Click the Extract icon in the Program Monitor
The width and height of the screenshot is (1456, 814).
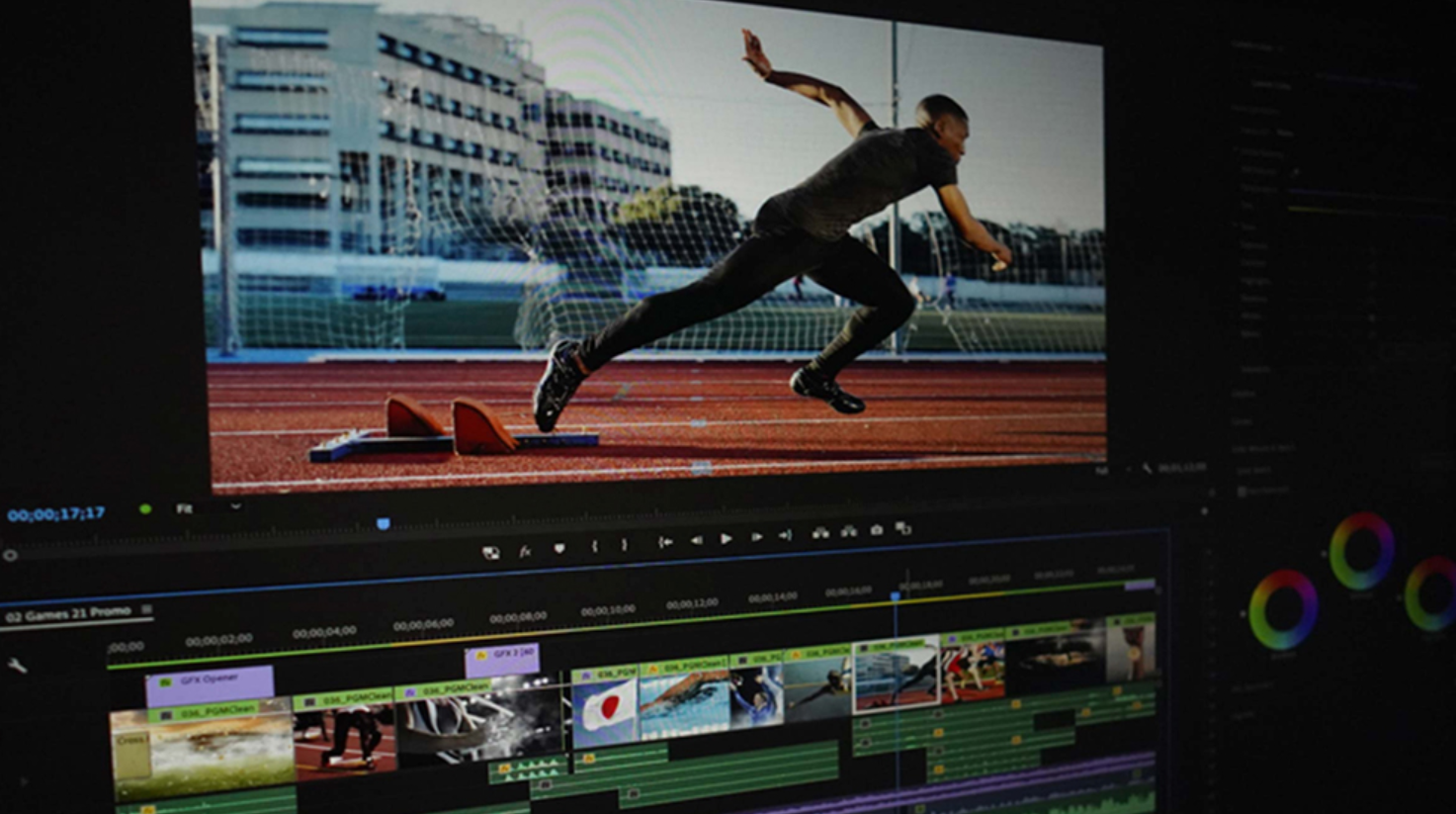coord(849,532)
